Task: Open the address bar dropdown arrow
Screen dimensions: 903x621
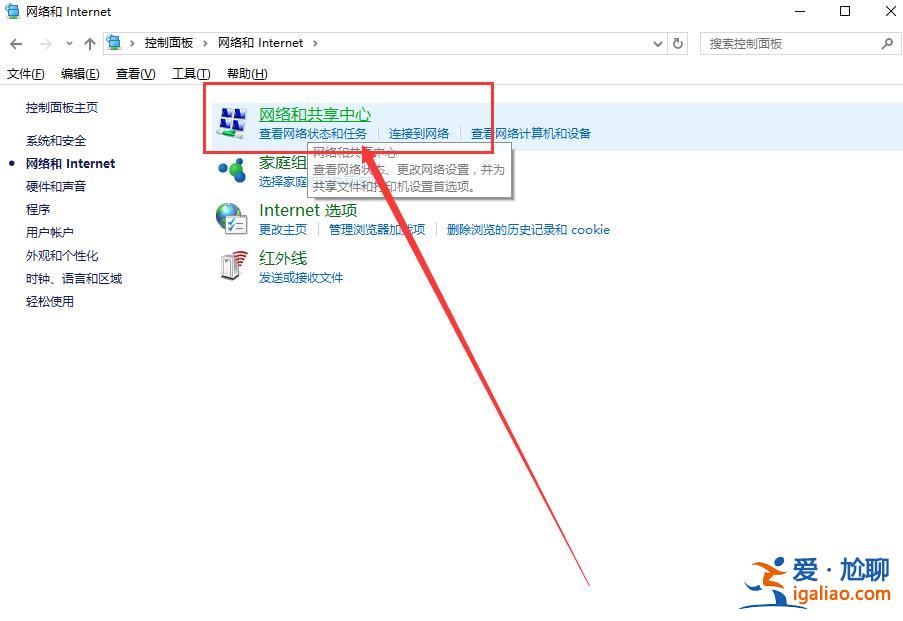Action: coord(657,43)
